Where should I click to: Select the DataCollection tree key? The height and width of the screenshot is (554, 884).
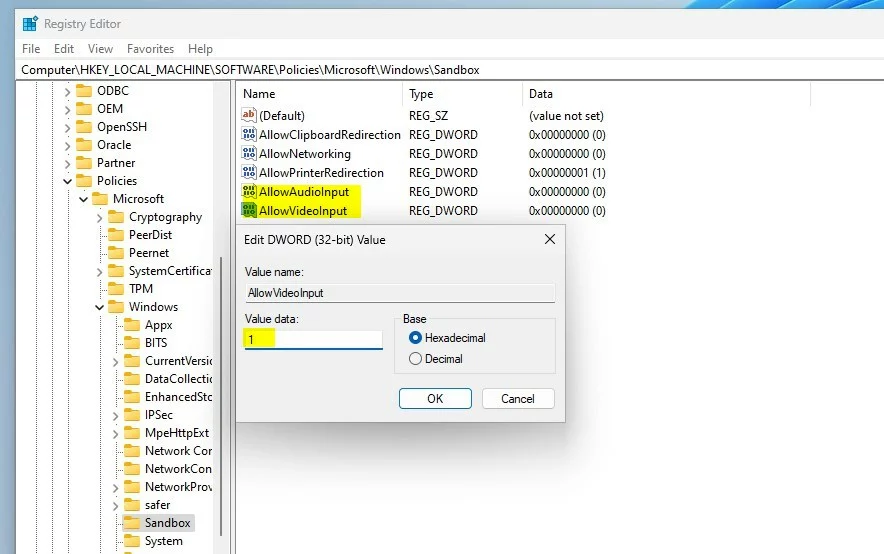coord(178,379)
